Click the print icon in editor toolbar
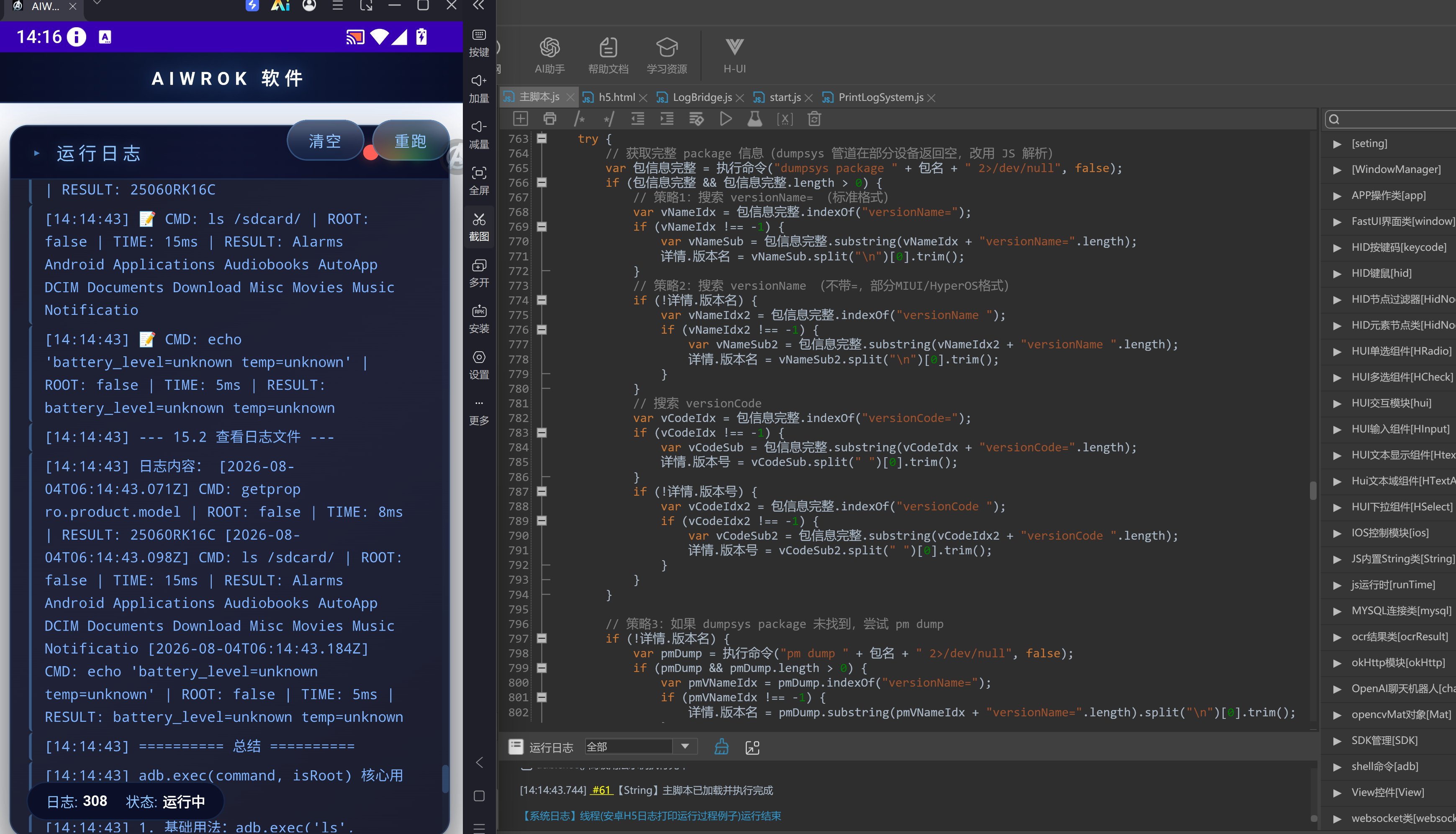 (550, 118)
